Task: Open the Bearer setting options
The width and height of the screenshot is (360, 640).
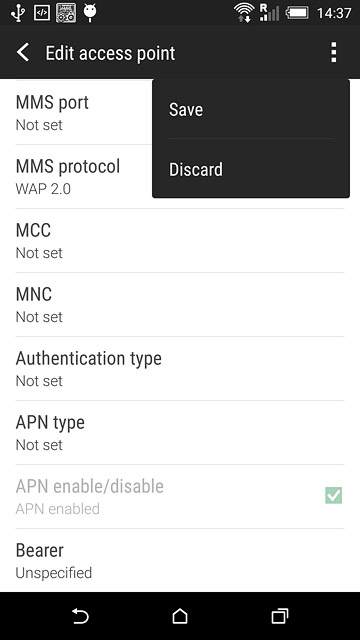Action: [180, 560]
